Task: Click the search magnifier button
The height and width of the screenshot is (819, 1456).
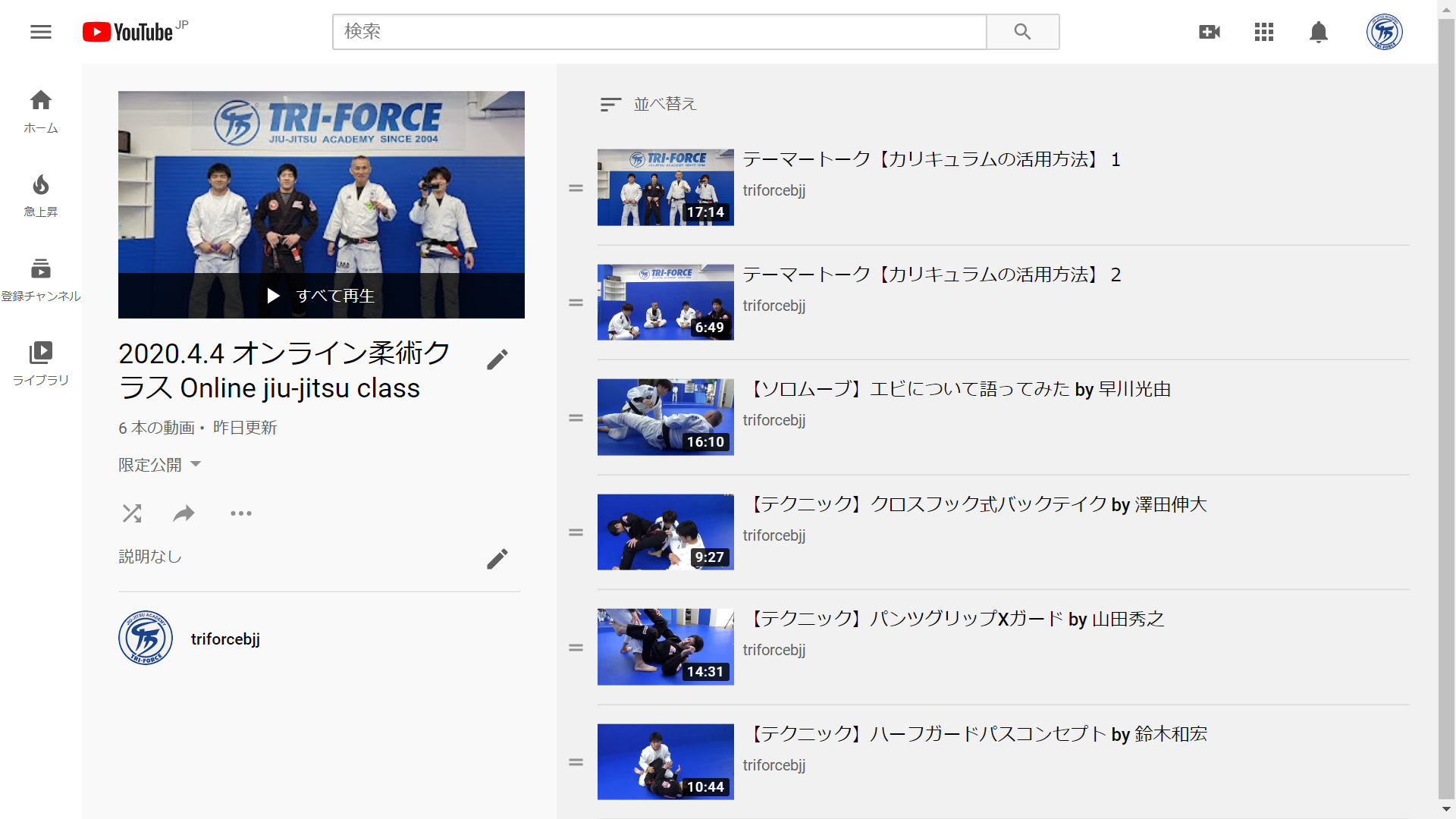Action: coord(1022,32)
